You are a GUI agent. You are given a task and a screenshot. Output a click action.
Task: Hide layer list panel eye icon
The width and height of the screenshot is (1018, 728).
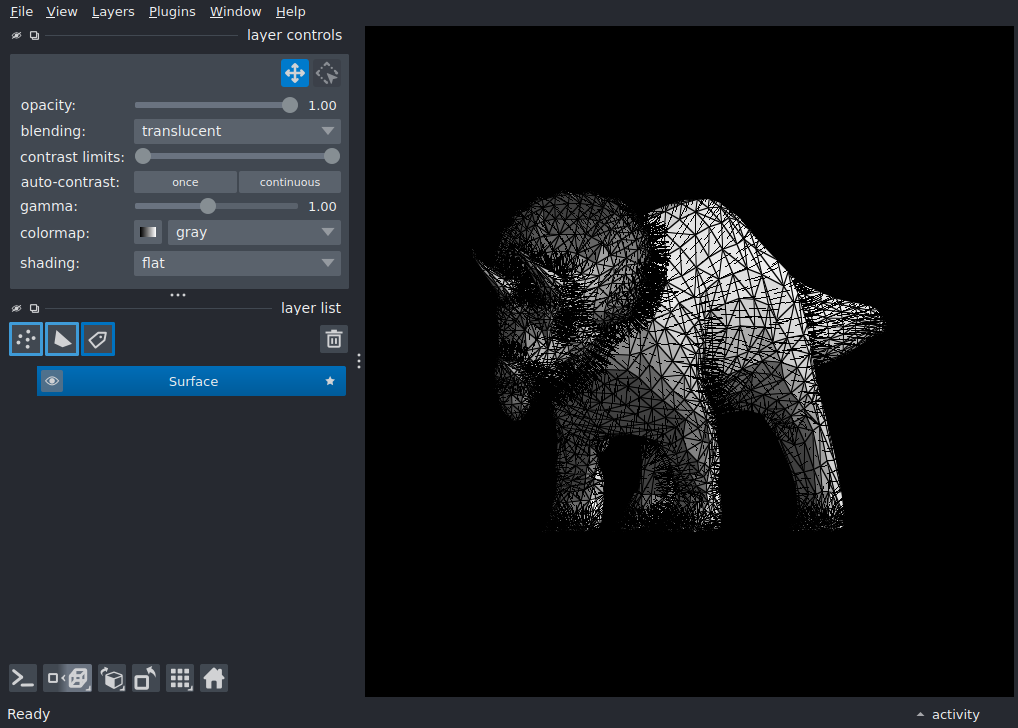(16, 308)
